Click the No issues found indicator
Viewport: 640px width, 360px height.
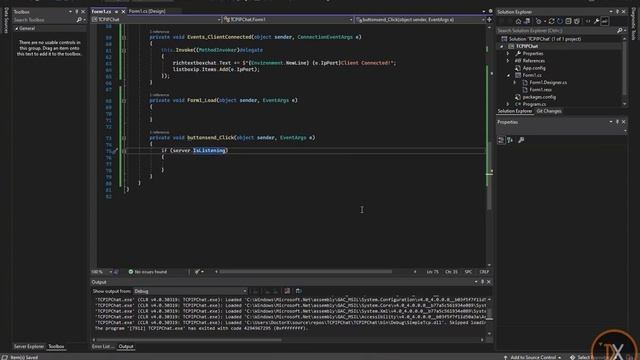point(148,272)
